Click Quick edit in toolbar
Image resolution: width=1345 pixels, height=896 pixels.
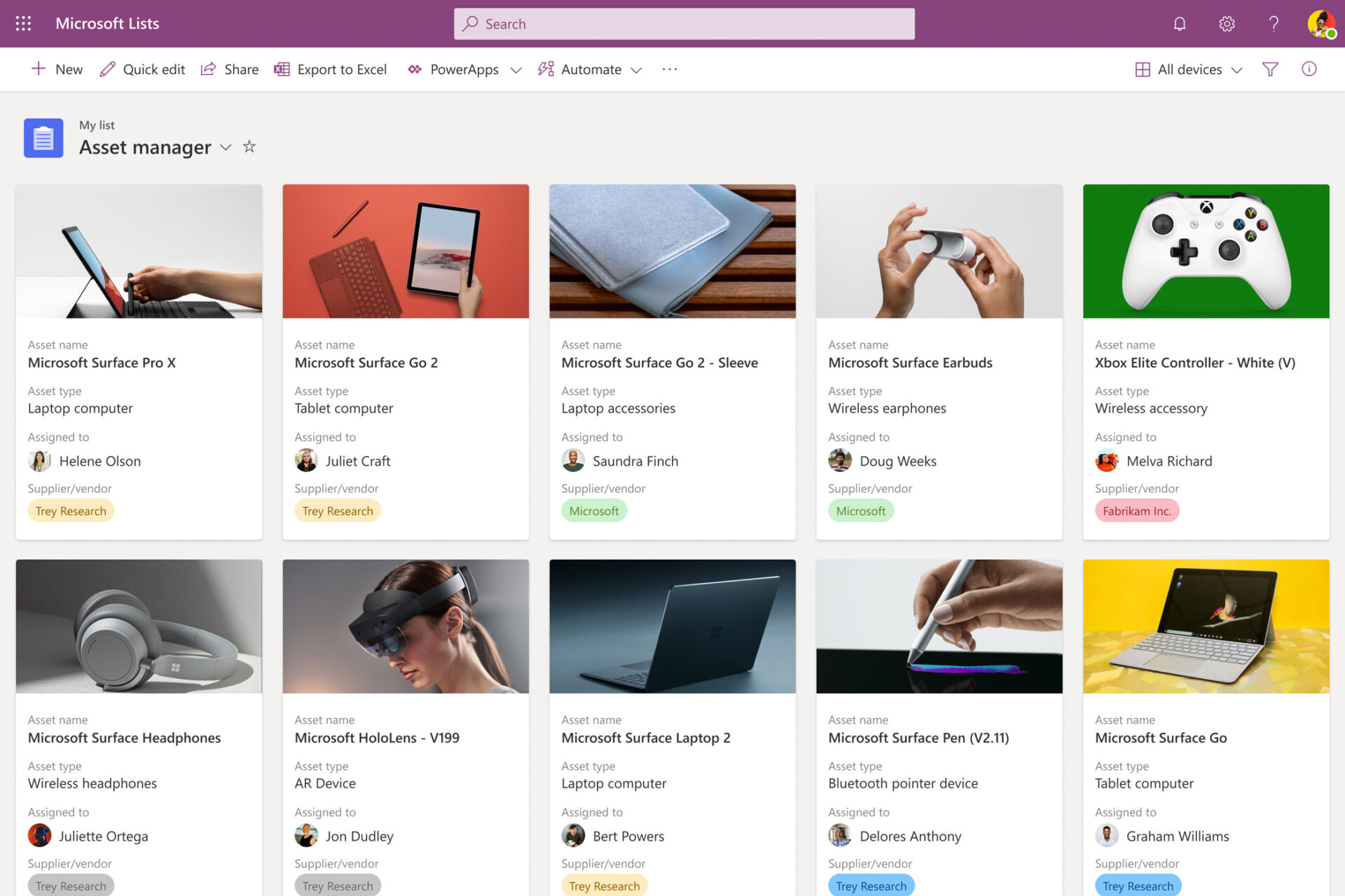pos(142,69)
